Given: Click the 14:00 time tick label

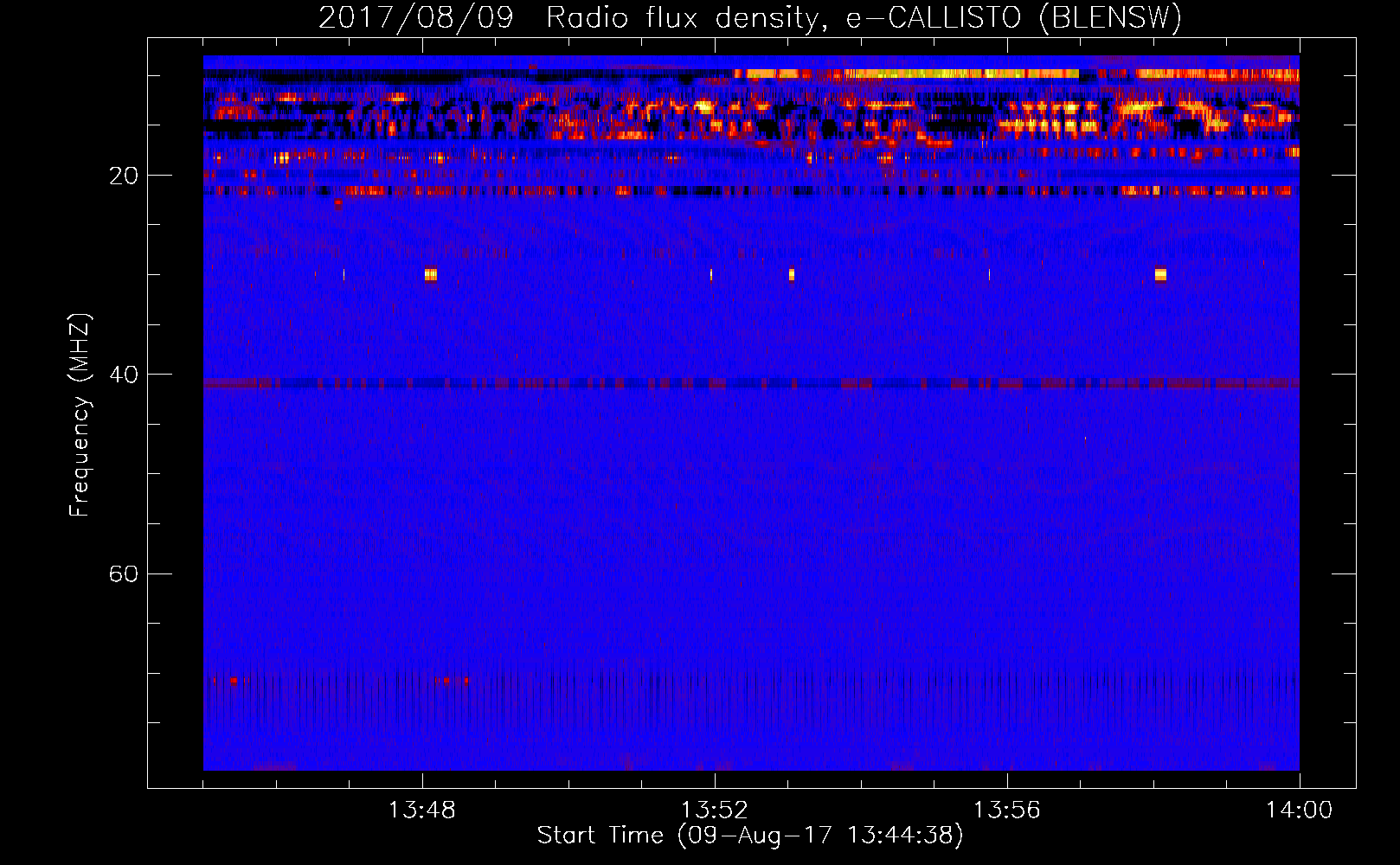Looking at the screenshot, I should 1299,811.
